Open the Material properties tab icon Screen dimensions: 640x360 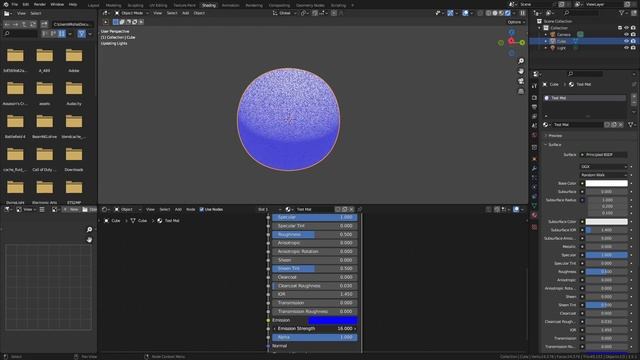(x=534, y=215)
